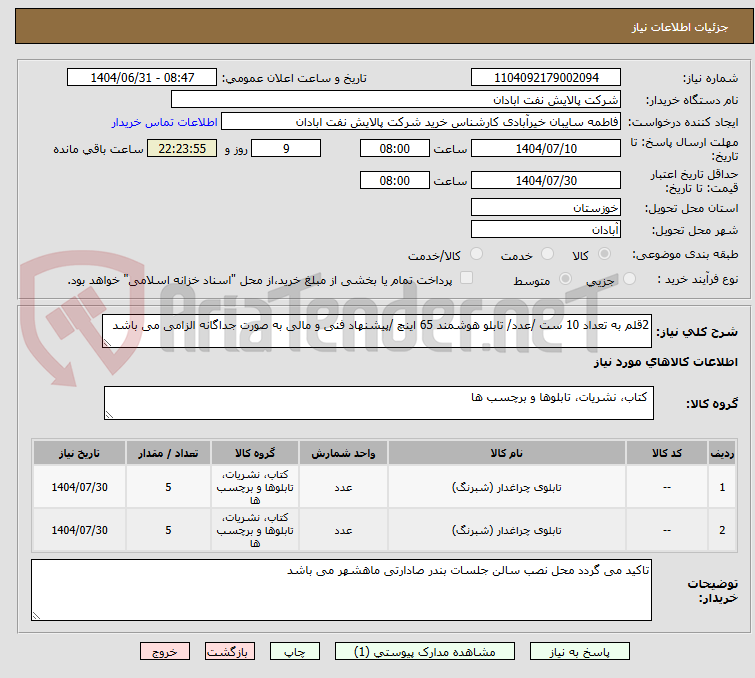Click the 'کد کالا' column header
Image resolution: width=755 pixels, height=678 pixels.
coord(666,453)
